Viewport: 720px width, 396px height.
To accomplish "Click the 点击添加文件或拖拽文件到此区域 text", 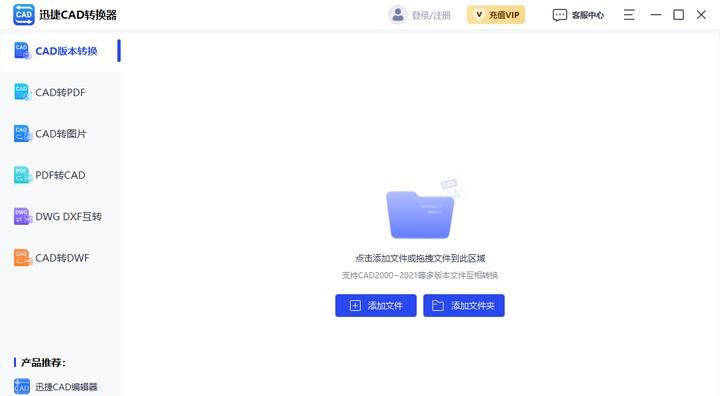I will (420, 258).
